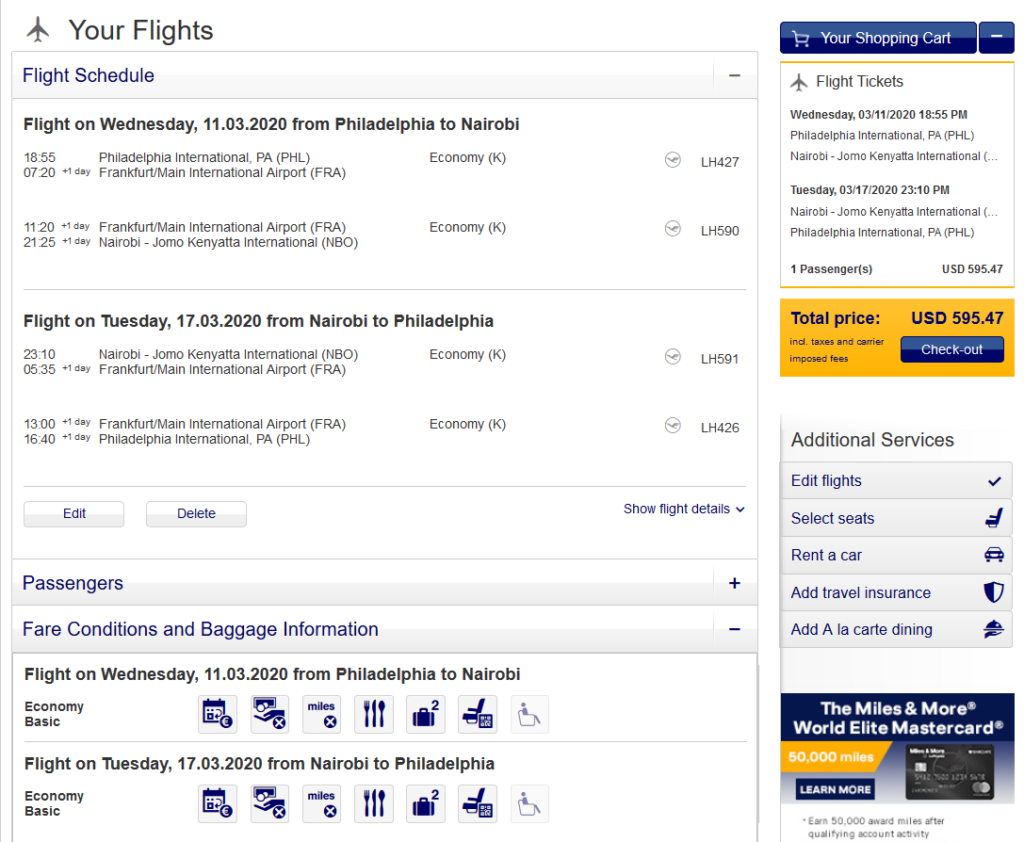Minimize the Your Shopping Cart panel
The width and height of the screenshot is (1024, 842).
tap(997, 37)
